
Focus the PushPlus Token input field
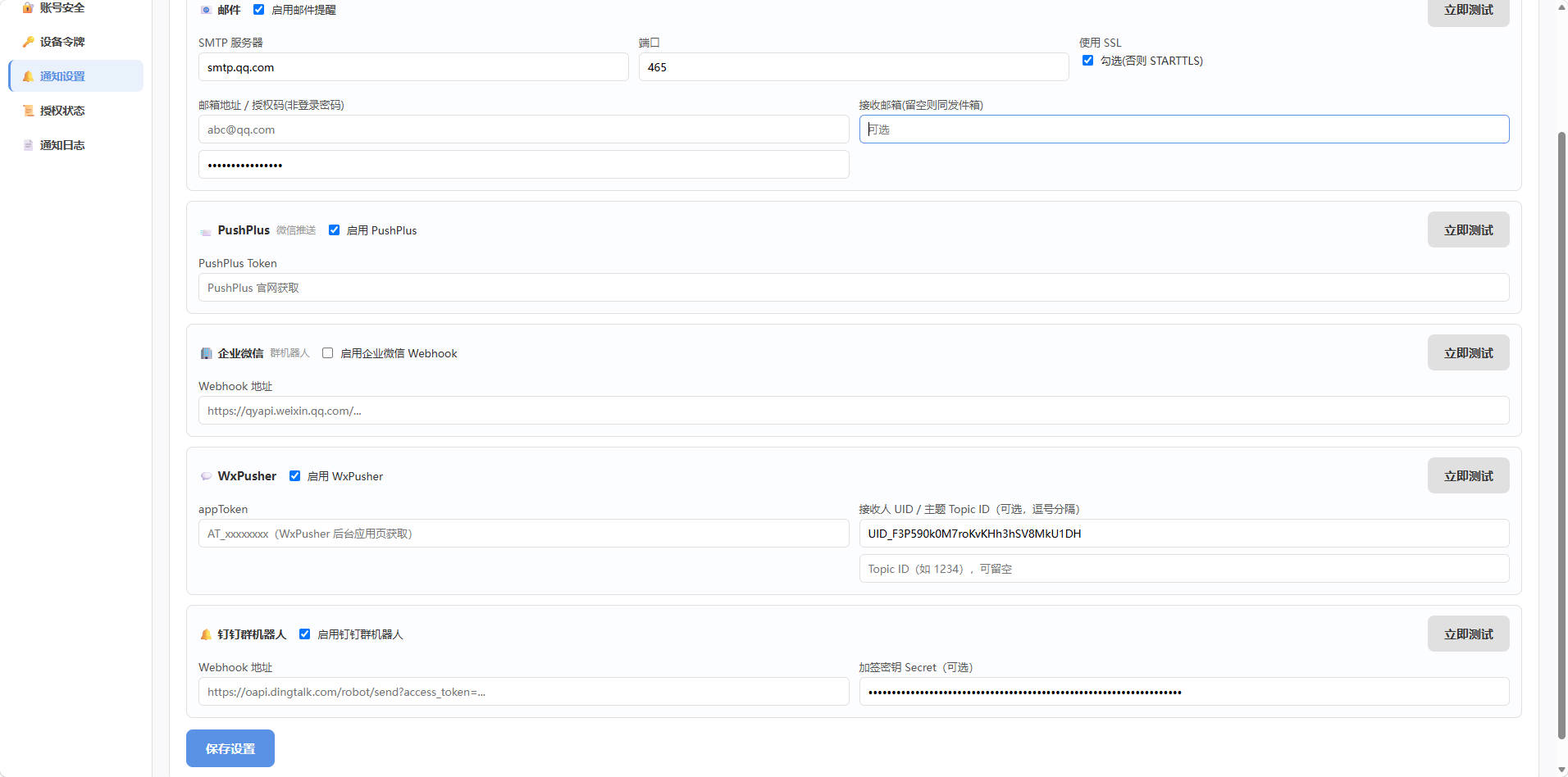point(854,288)
